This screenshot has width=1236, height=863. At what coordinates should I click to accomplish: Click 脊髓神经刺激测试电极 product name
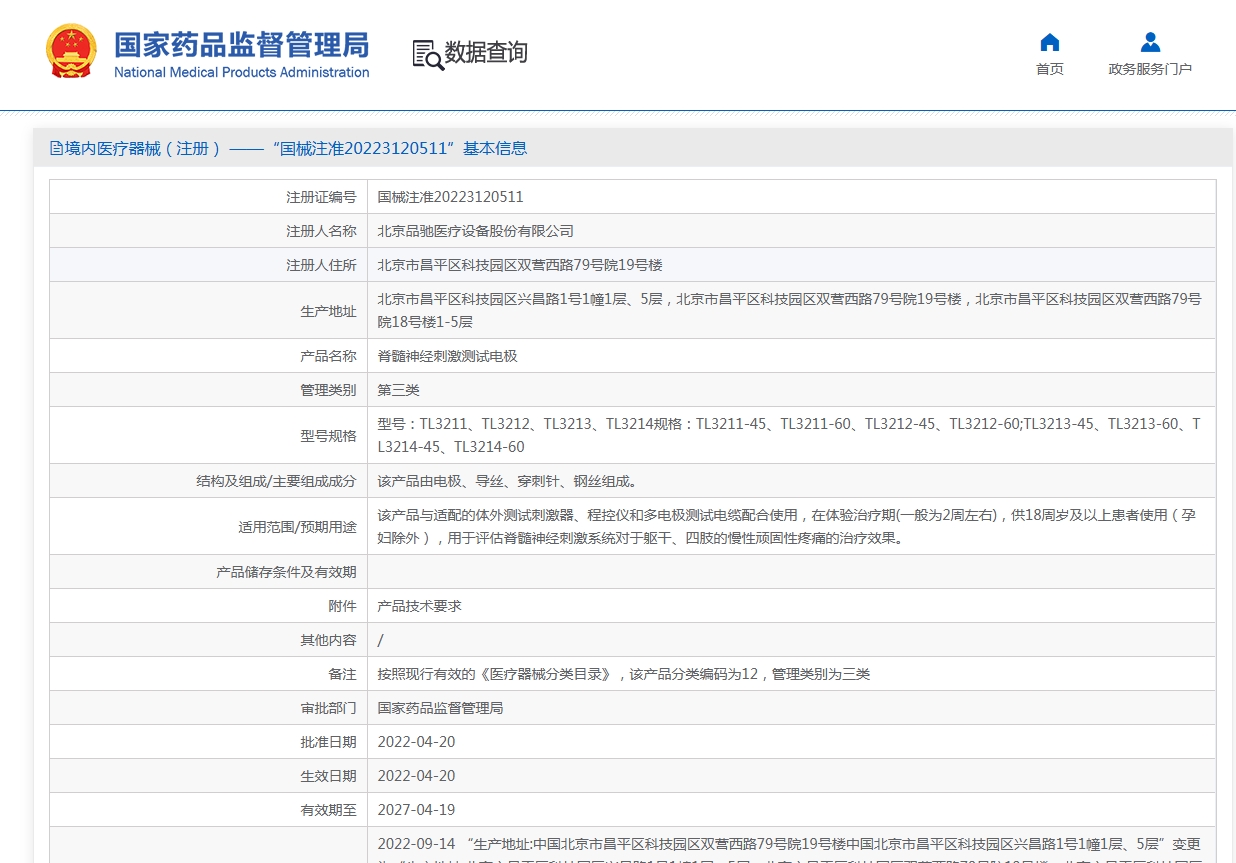447,356
